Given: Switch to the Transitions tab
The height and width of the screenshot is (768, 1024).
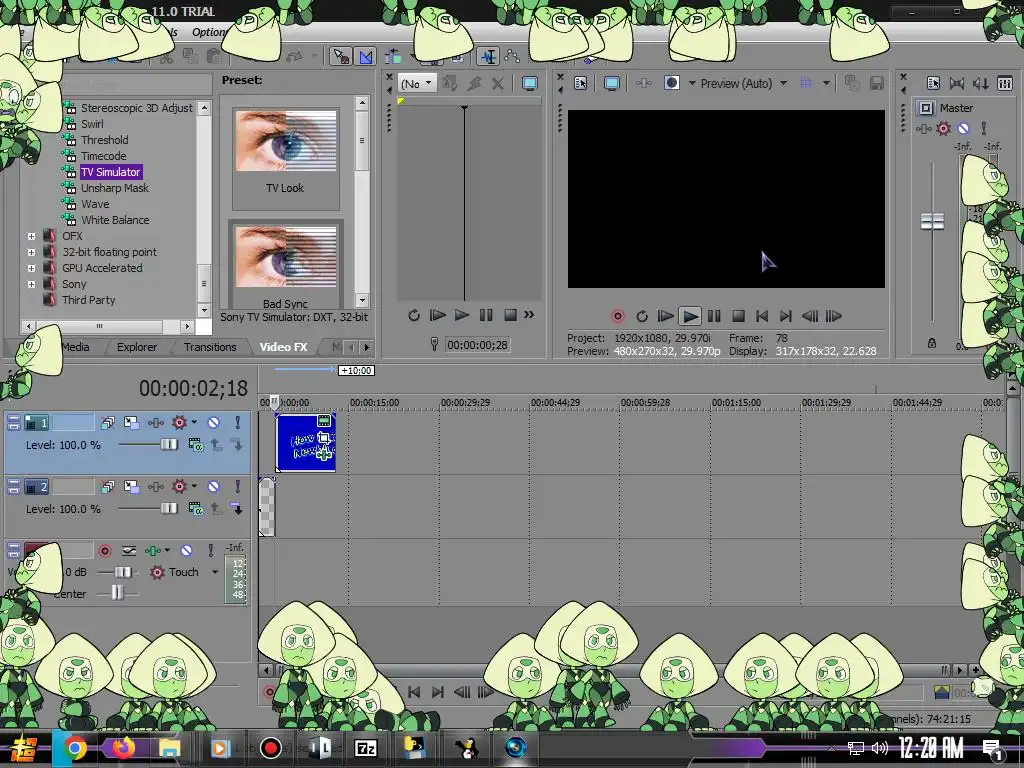Looking at the screenshot, I should click(x=210, y=347).
